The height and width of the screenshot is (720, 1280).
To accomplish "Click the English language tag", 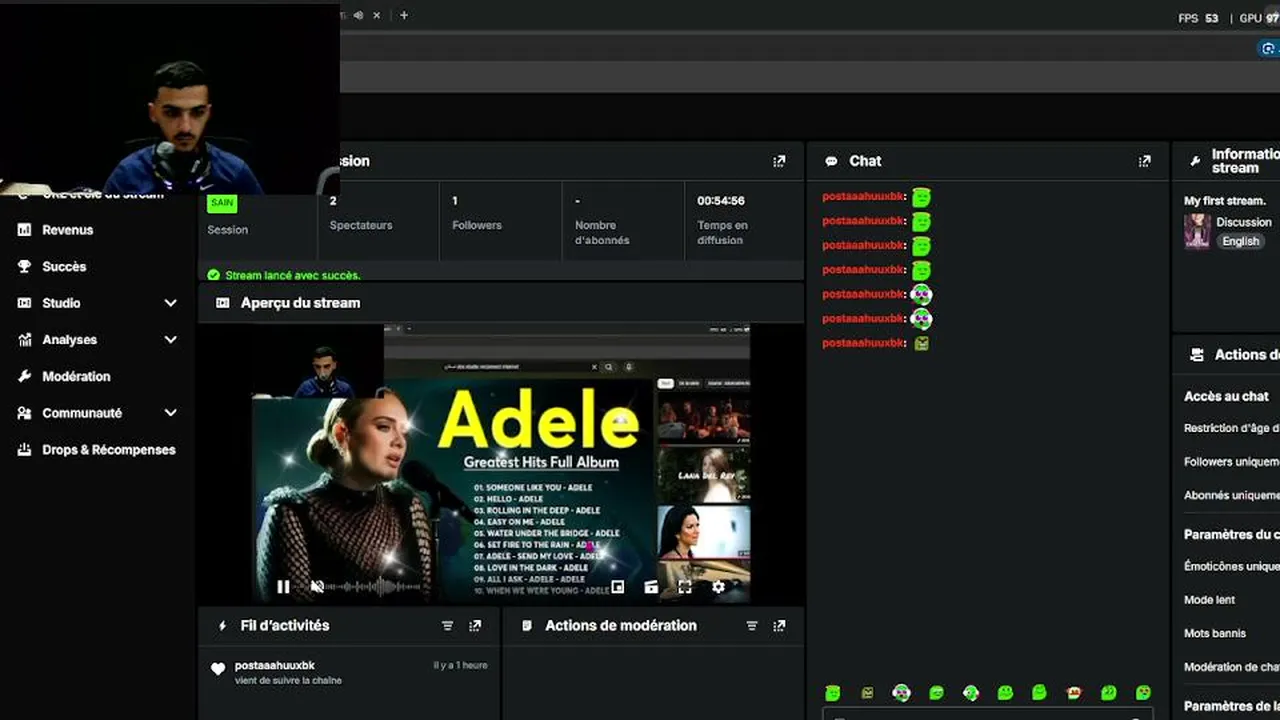I will 1240,241.
